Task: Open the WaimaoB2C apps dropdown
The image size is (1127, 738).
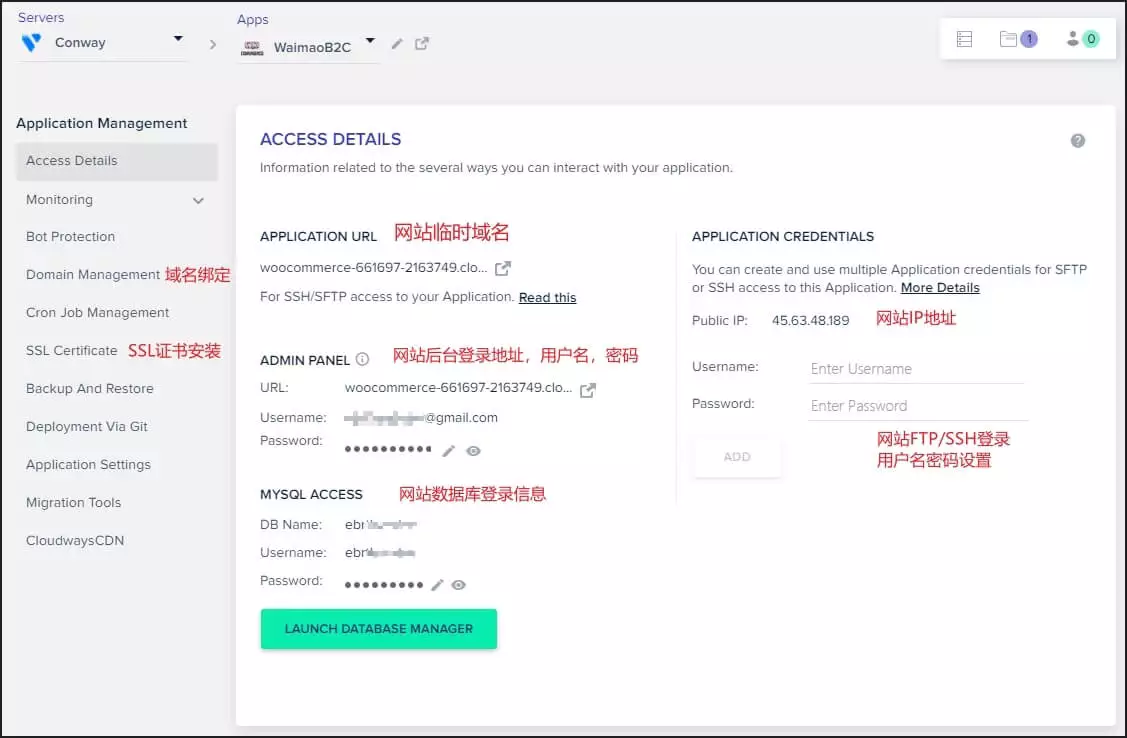Action: tap(370, 42)
